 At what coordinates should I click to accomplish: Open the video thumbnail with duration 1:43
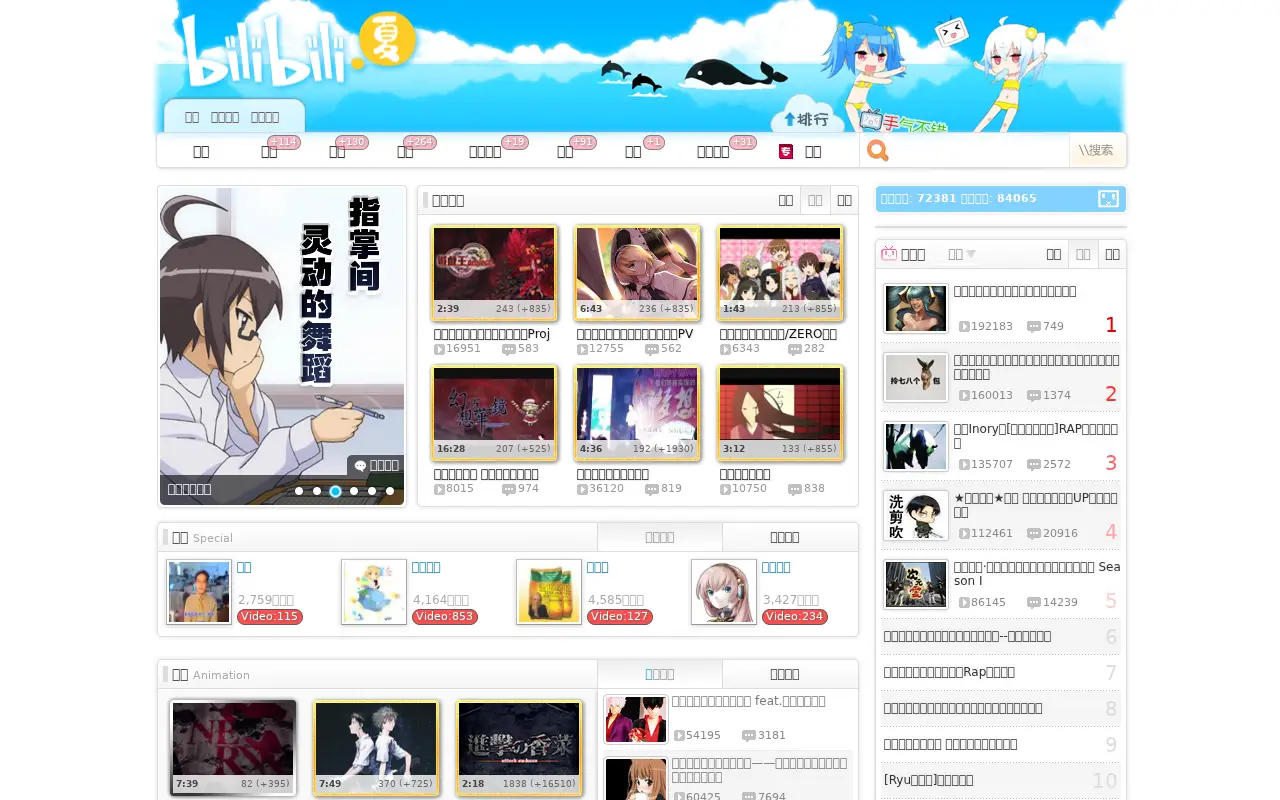tap(780, 272)
